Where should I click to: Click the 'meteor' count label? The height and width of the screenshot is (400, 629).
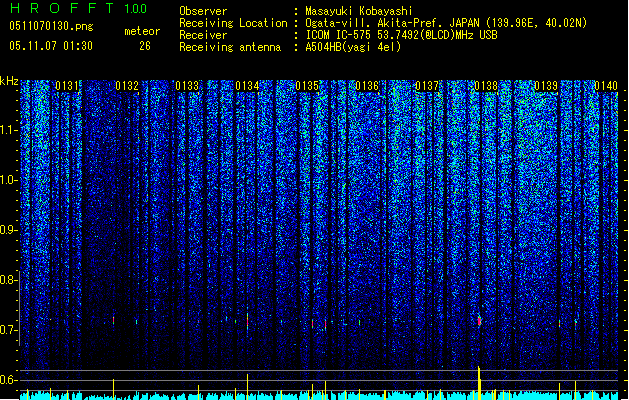click(x=142, y=31)
